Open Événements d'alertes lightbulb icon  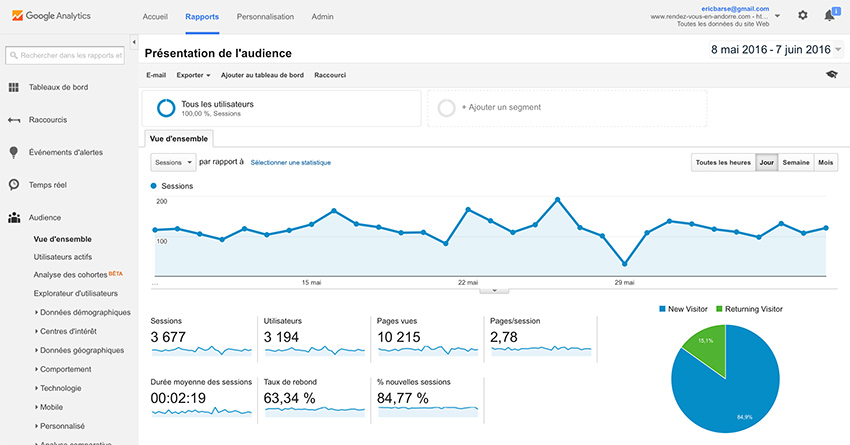pyautogui.click(x=14, y=152)
